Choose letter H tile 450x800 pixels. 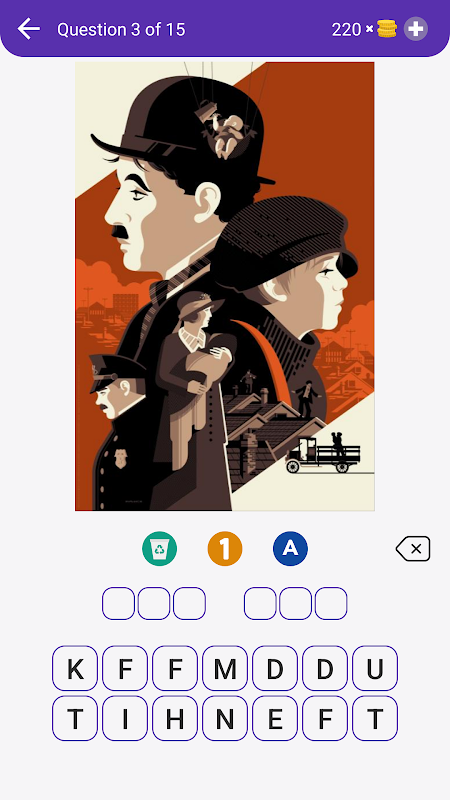point(175,718)
